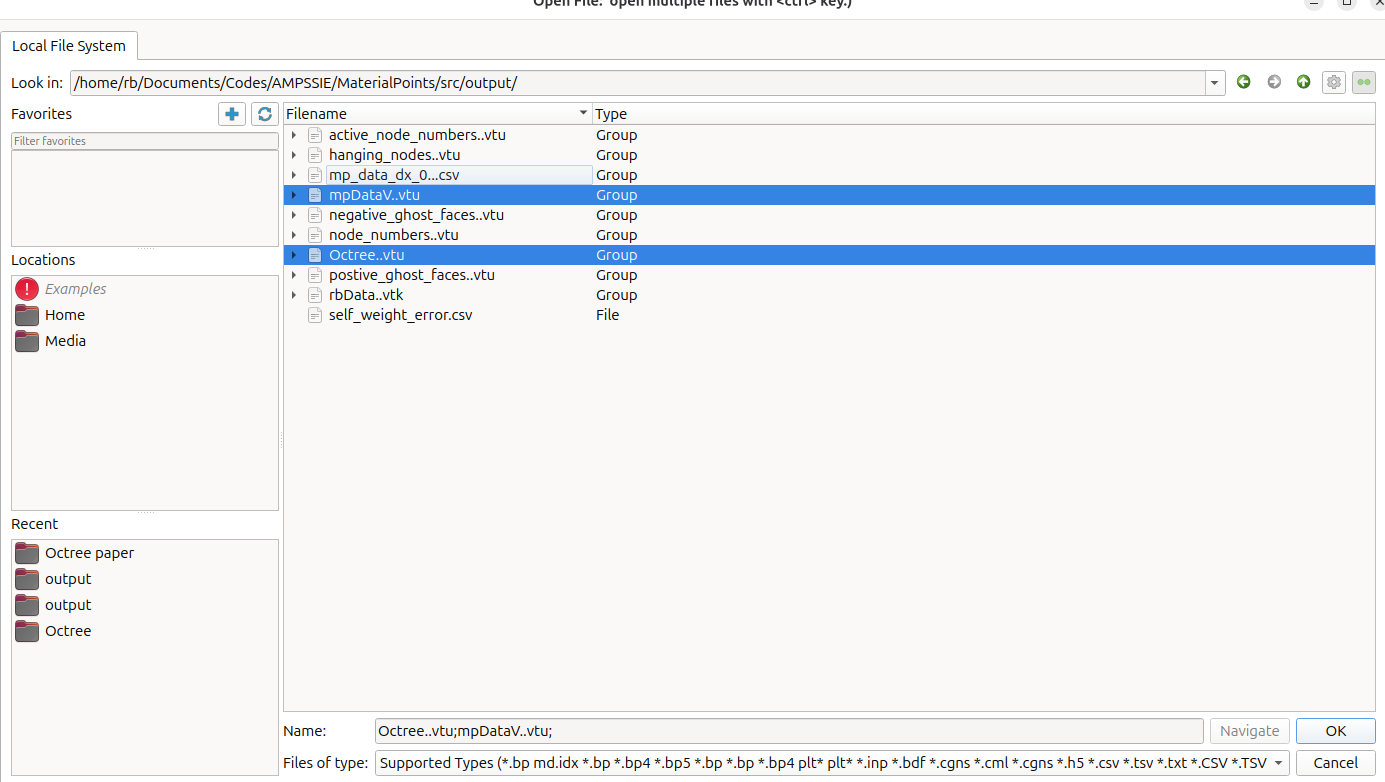Click the Group type cell of node_numbers..vtu
This screenshot has width=1385, height=782.
616,235
